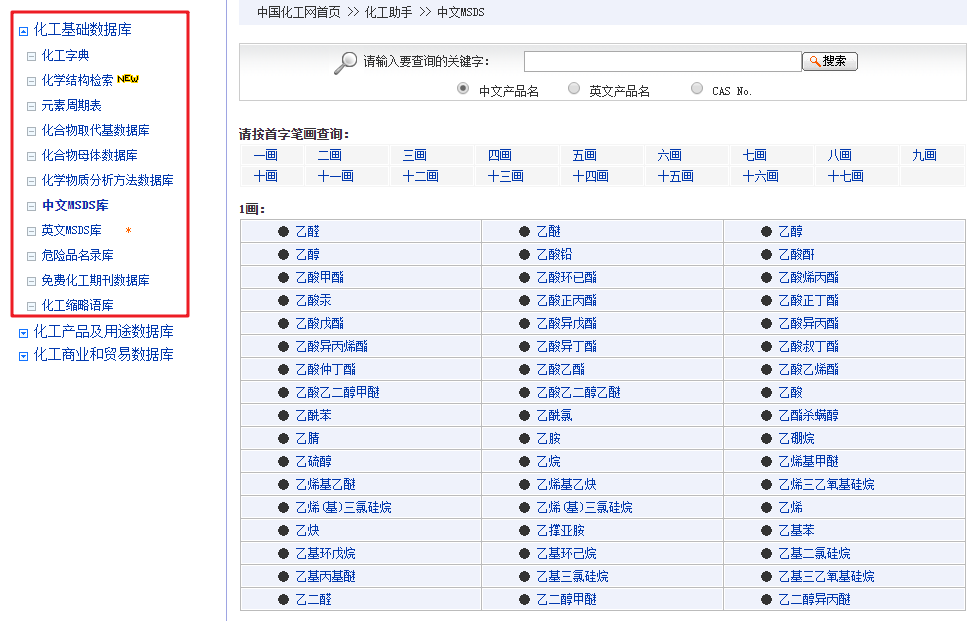The image size is (973, 621).
Task: Filter by 十四画 stroke count
Action: coord(591,176)
